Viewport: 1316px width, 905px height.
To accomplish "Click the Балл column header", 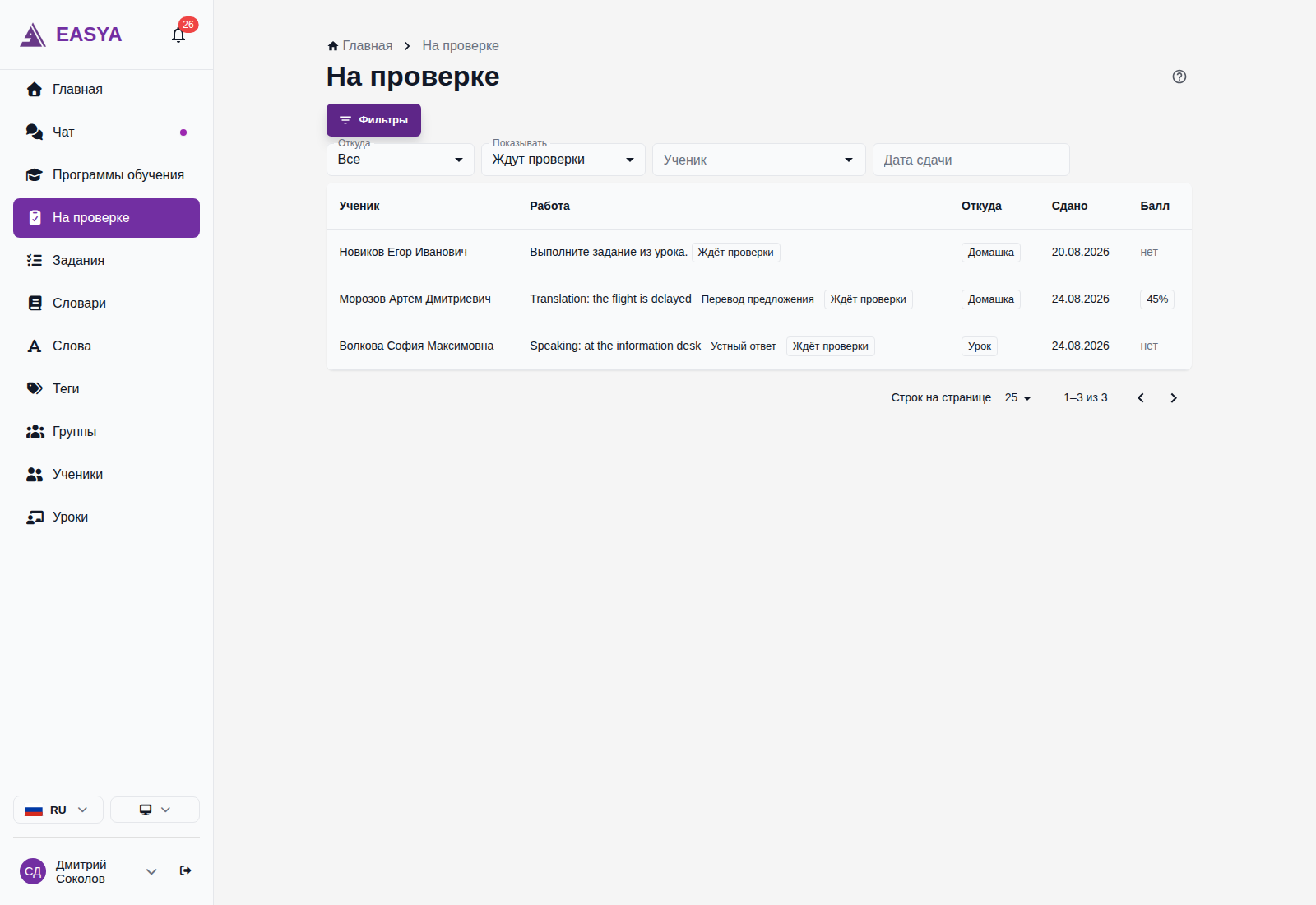I will [x=1155, y=207].
